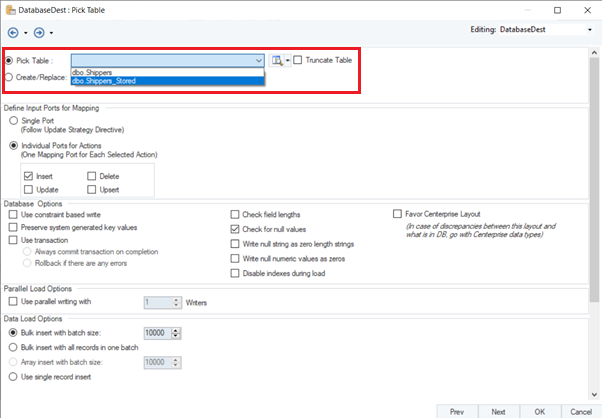Image resolution: width=602 pixels, height=418 pixels.
Task: Click the forward navigation arrow icon
Action: pyautogui.click(x=38, y=32)
